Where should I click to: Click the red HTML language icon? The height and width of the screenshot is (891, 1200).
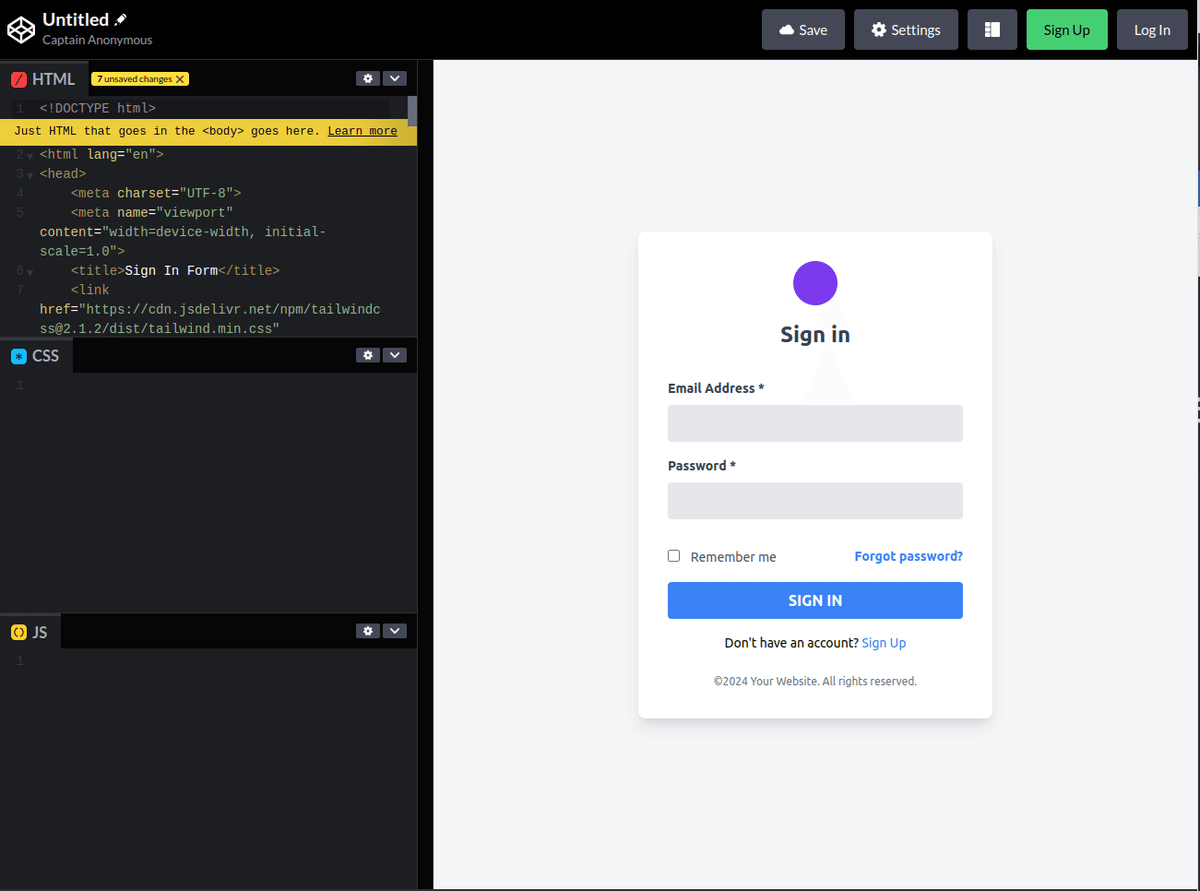(18, 77)
